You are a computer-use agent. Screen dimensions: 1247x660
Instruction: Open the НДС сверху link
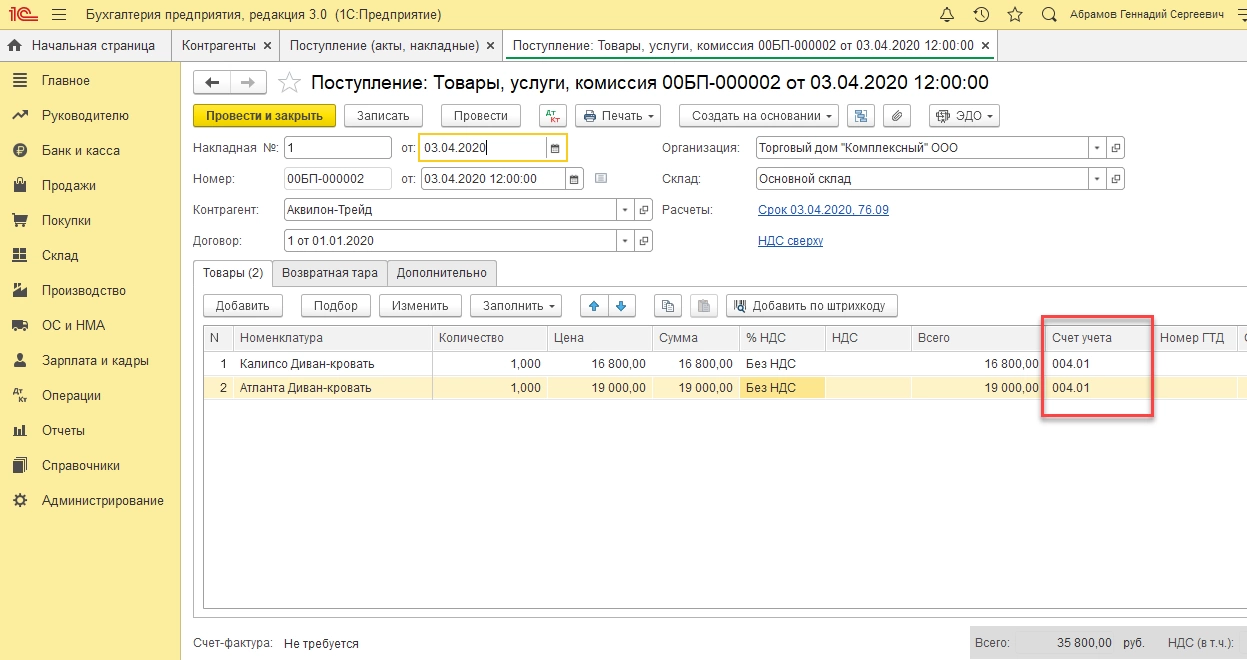pos(790,241)
